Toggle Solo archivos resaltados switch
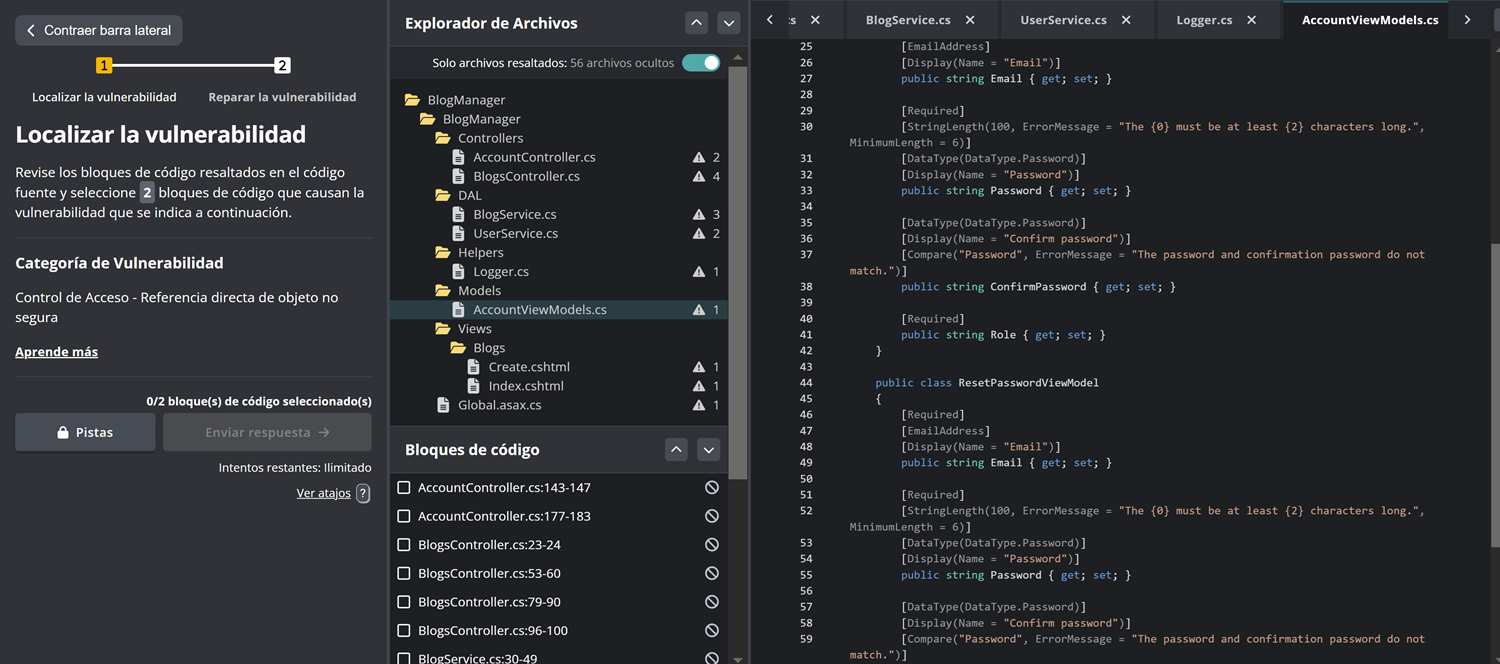 [701, 63]
